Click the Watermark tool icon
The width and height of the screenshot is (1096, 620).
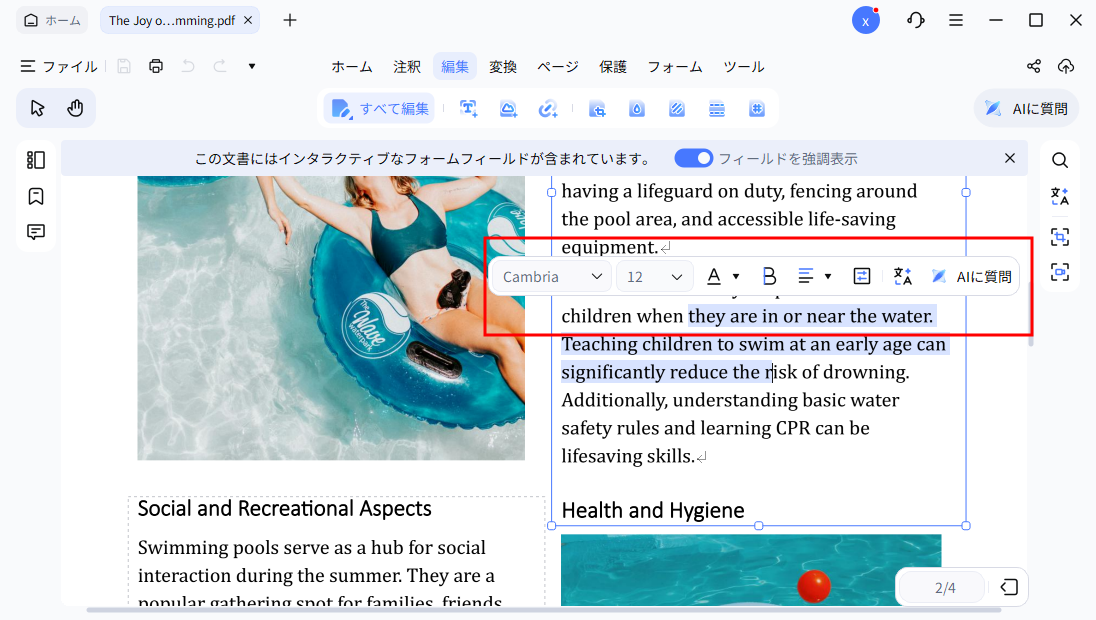[637, 109]
